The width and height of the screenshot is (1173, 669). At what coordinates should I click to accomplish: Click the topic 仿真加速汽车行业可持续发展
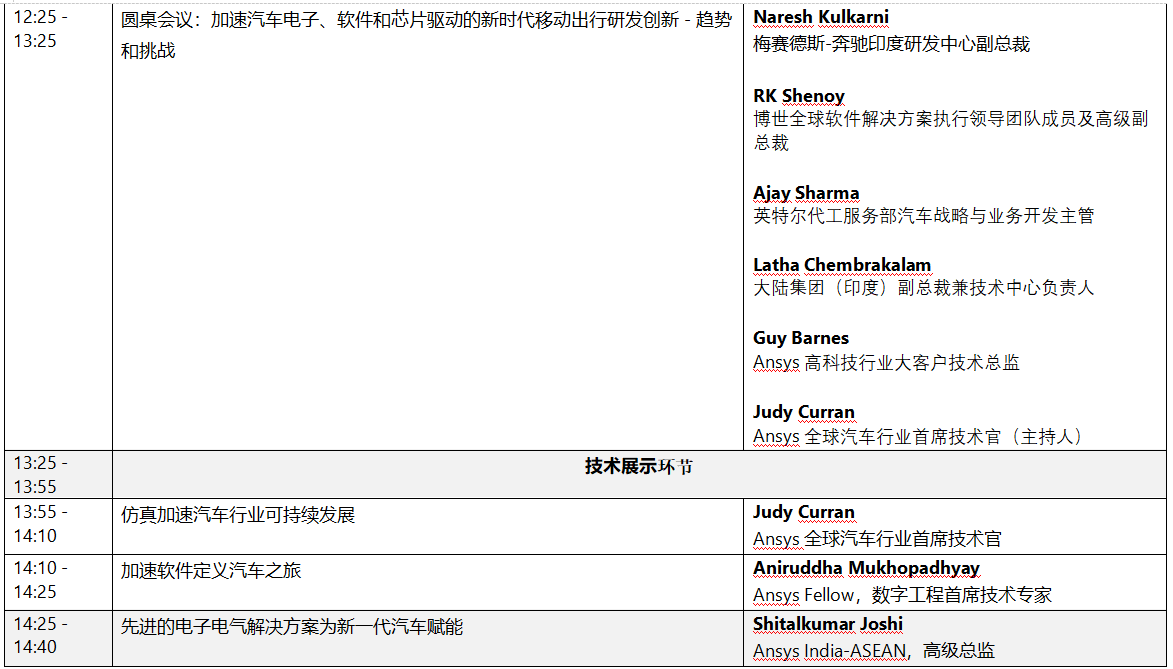(238, 515)
